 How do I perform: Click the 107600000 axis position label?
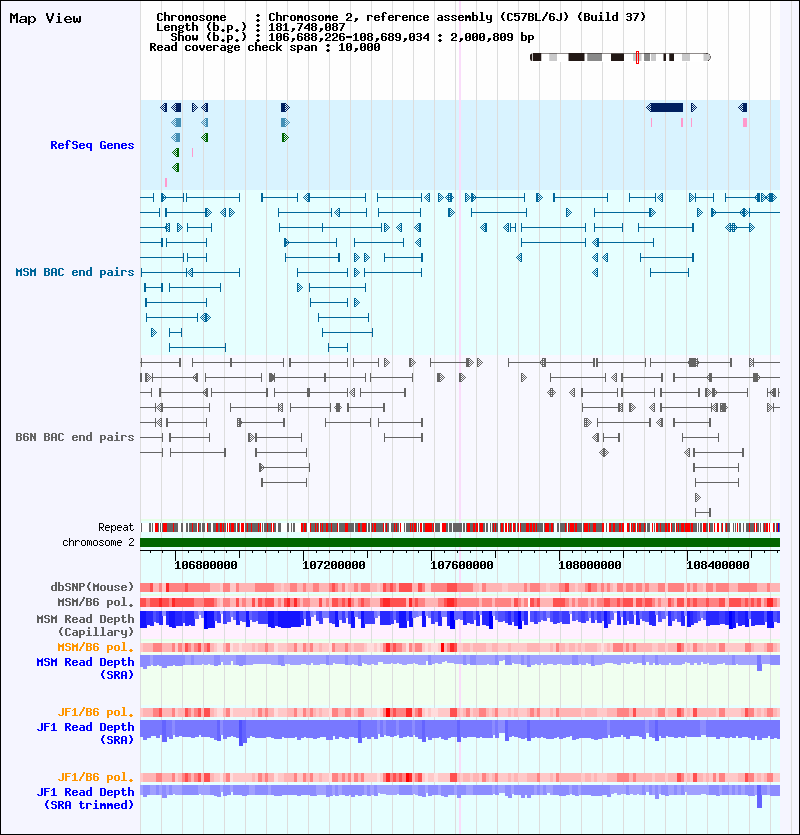(462, 566)
